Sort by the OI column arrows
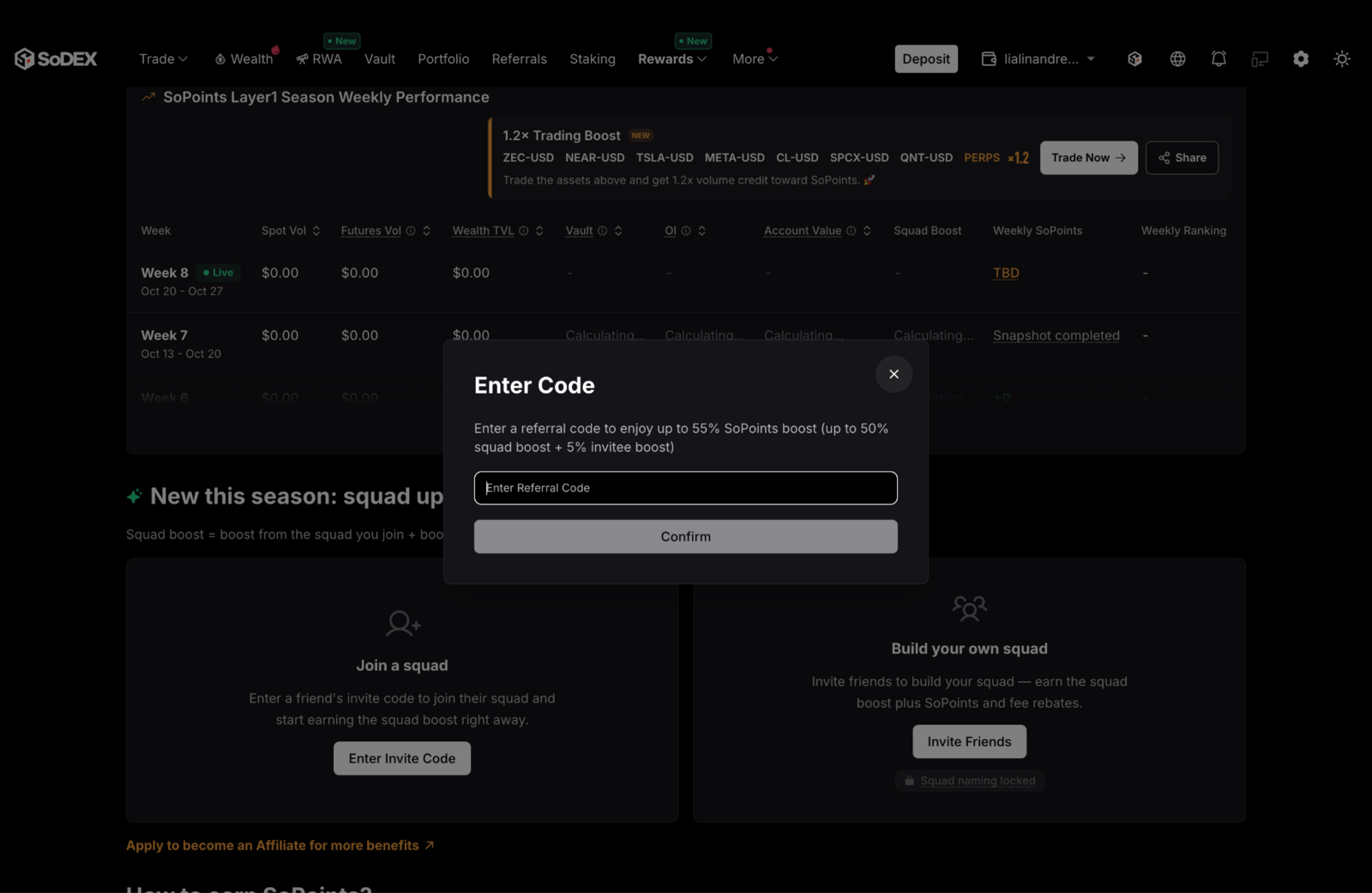This screenshot has height=893, width=1372. (701, 231)
